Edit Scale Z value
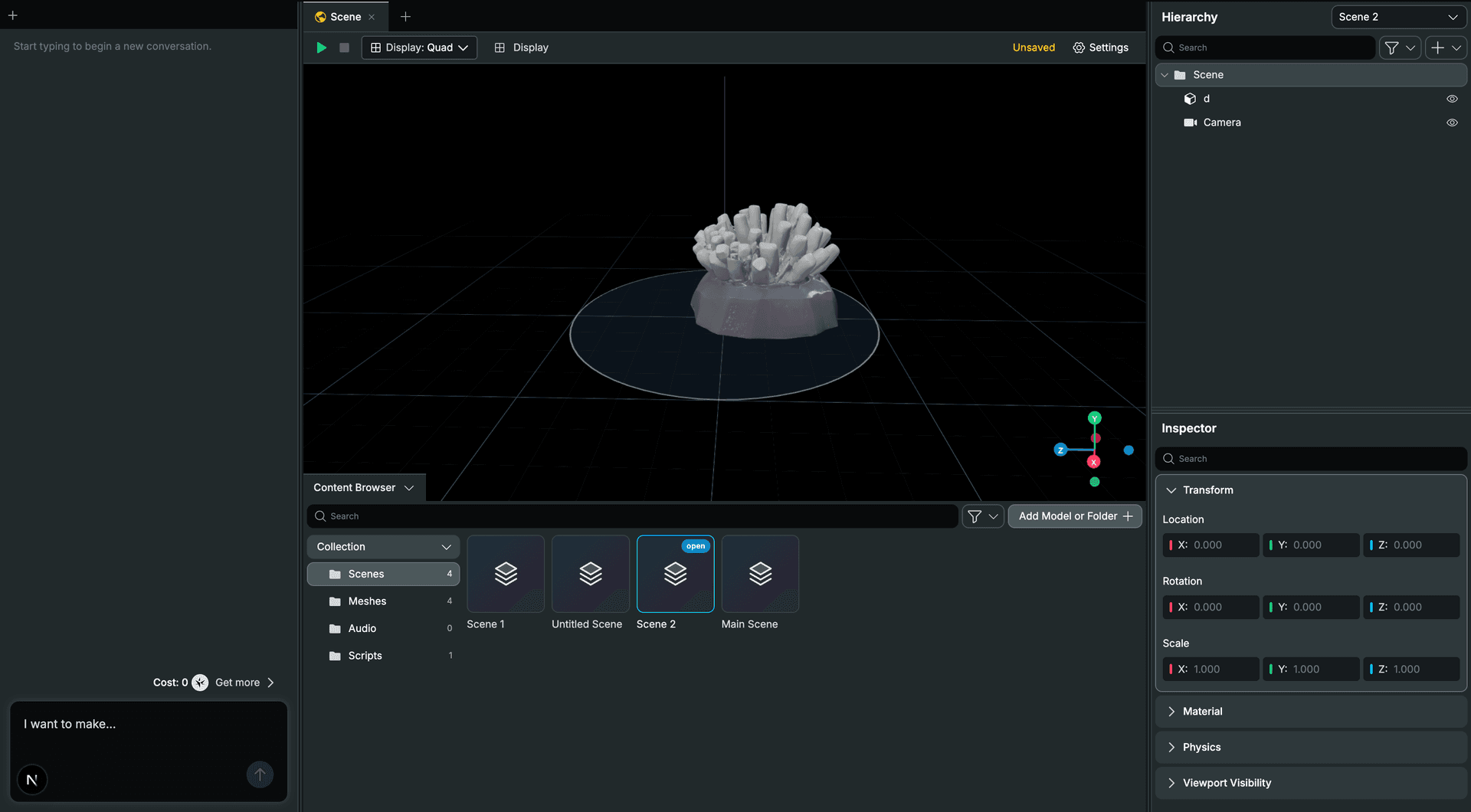1471x812 pixels. [x=1411, y=670]
